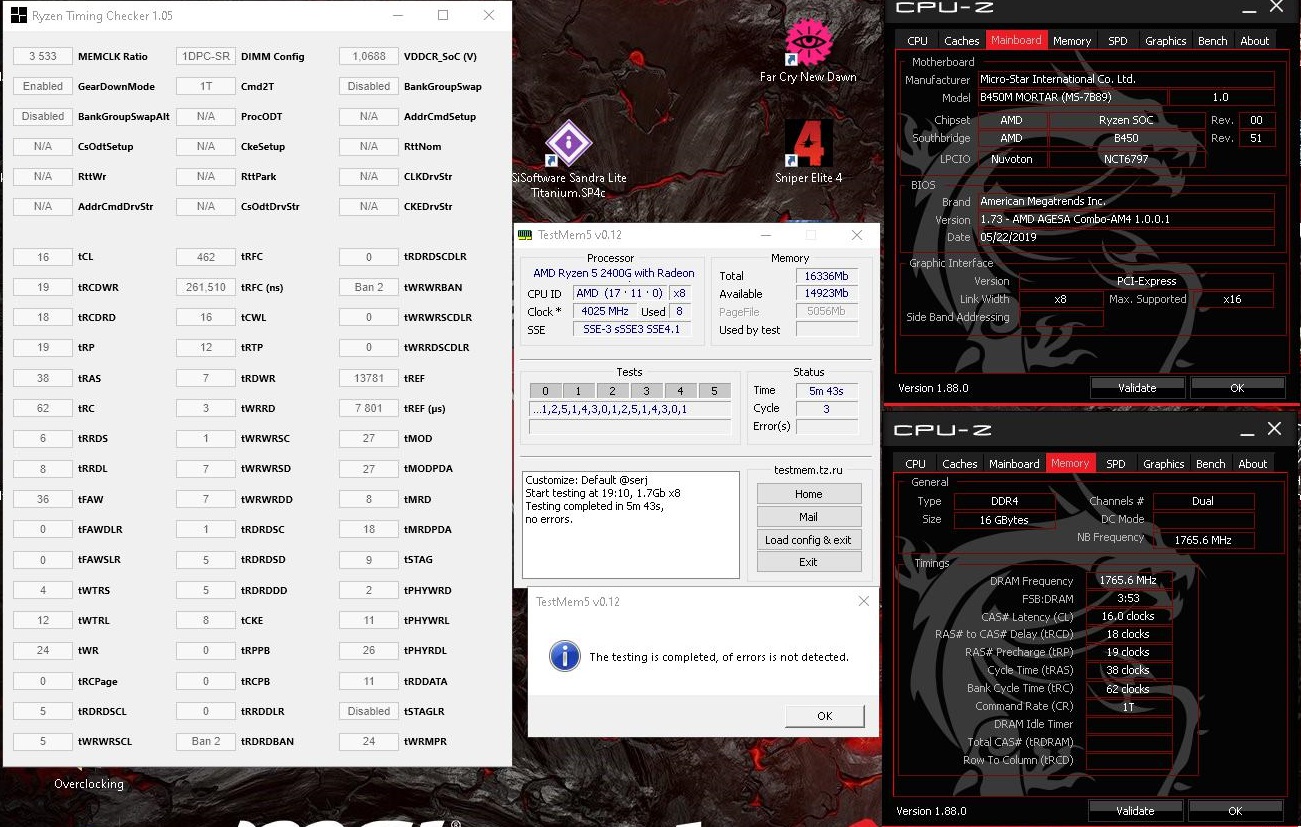Click tRDRDBAN field showing Ban 2

click(x=205, y=741)
